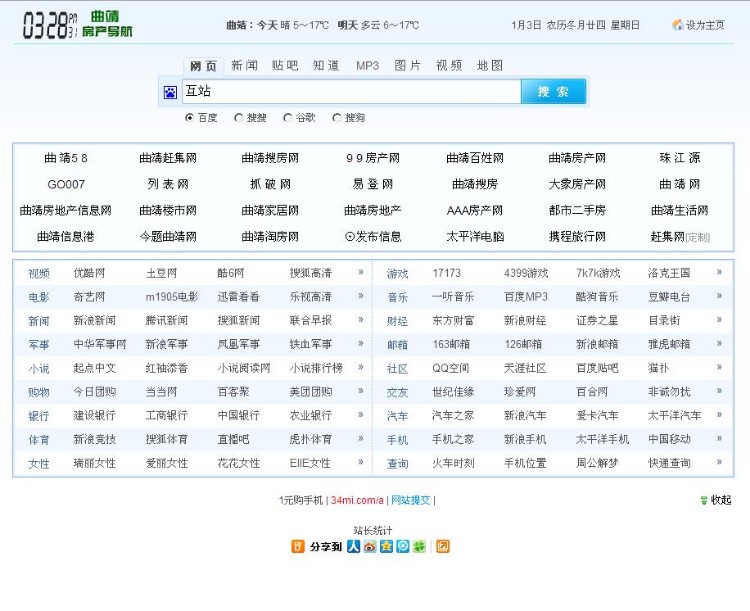The width and height of the screenshot is (750, 611).
Task: Click the Baidu paw search engine icon
Action: point(170,92)
